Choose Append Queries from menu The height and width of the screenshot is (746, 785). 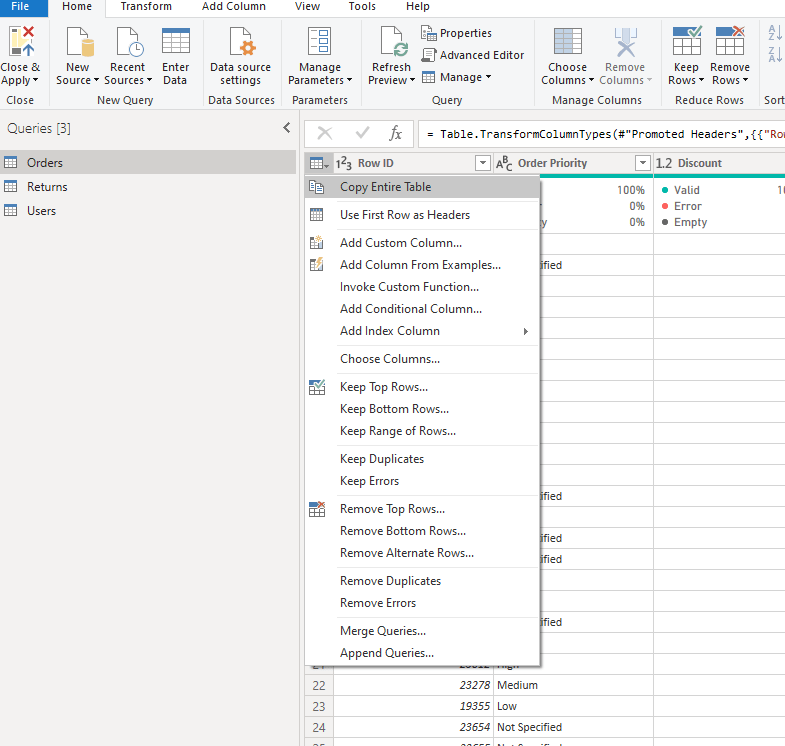click(x=422, y=654)
